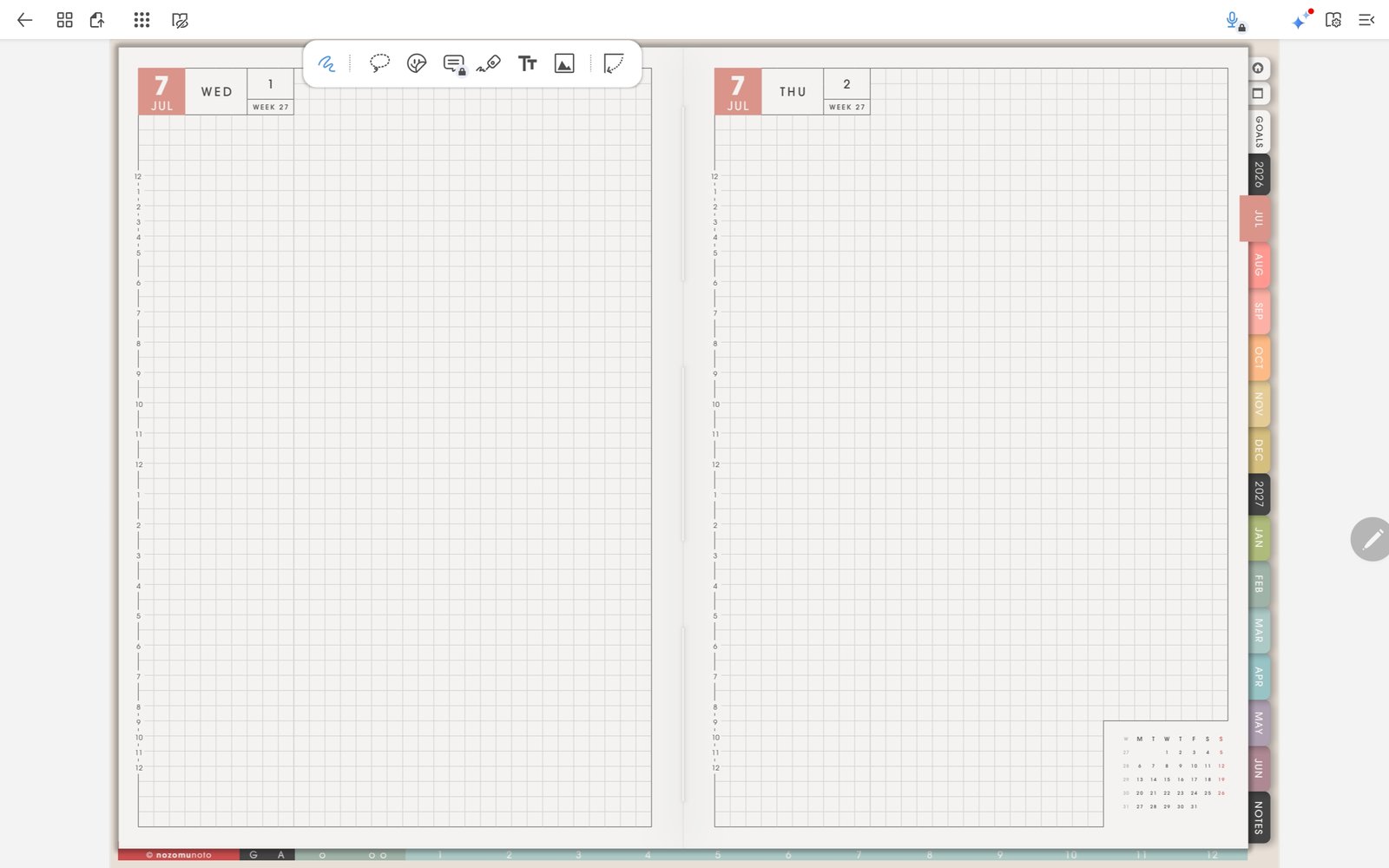Select the pen tool in floating toolbar
The height and width of the screenshot is (868, 1389).
pos(326,63)
